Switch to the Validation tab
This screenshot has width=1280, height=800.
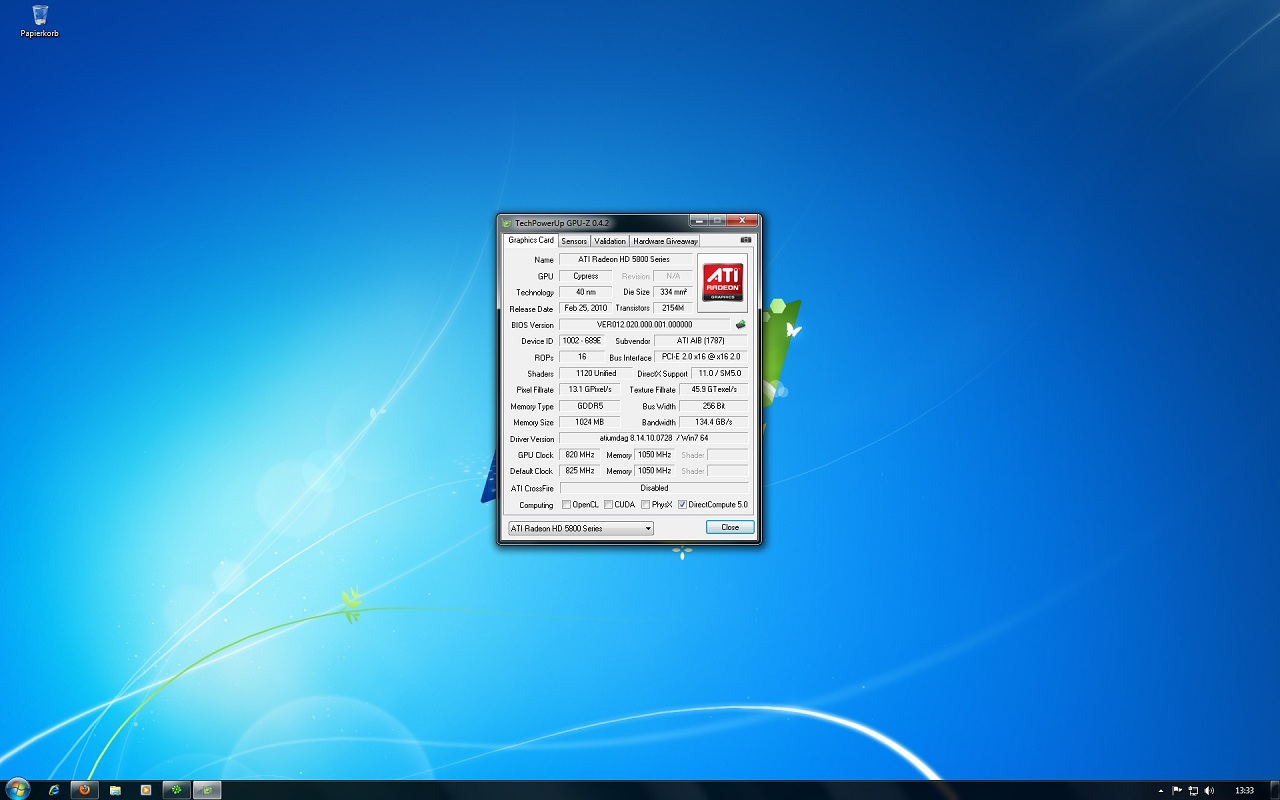click(x=610, y=241)
